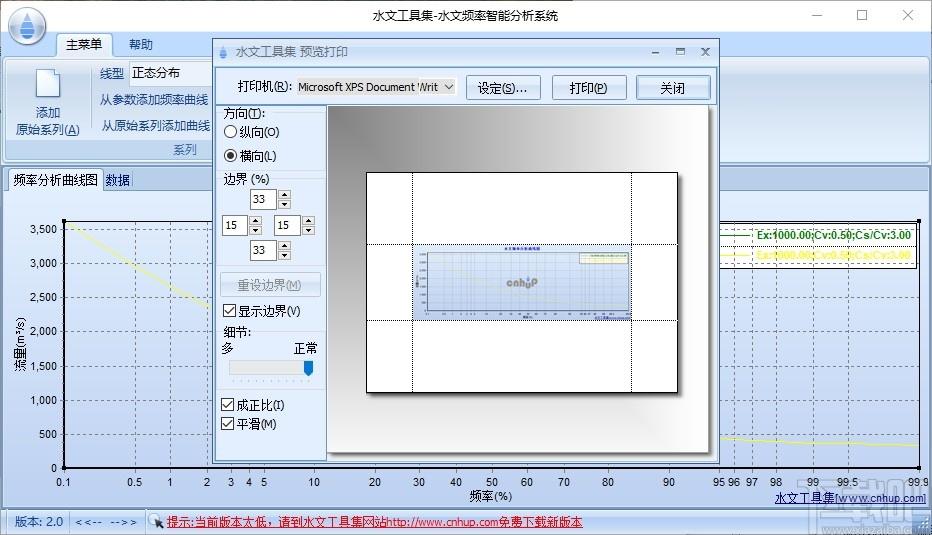
Task: Toggle the 成正比(I) proportional checkbox
Action: click(227, 405)
